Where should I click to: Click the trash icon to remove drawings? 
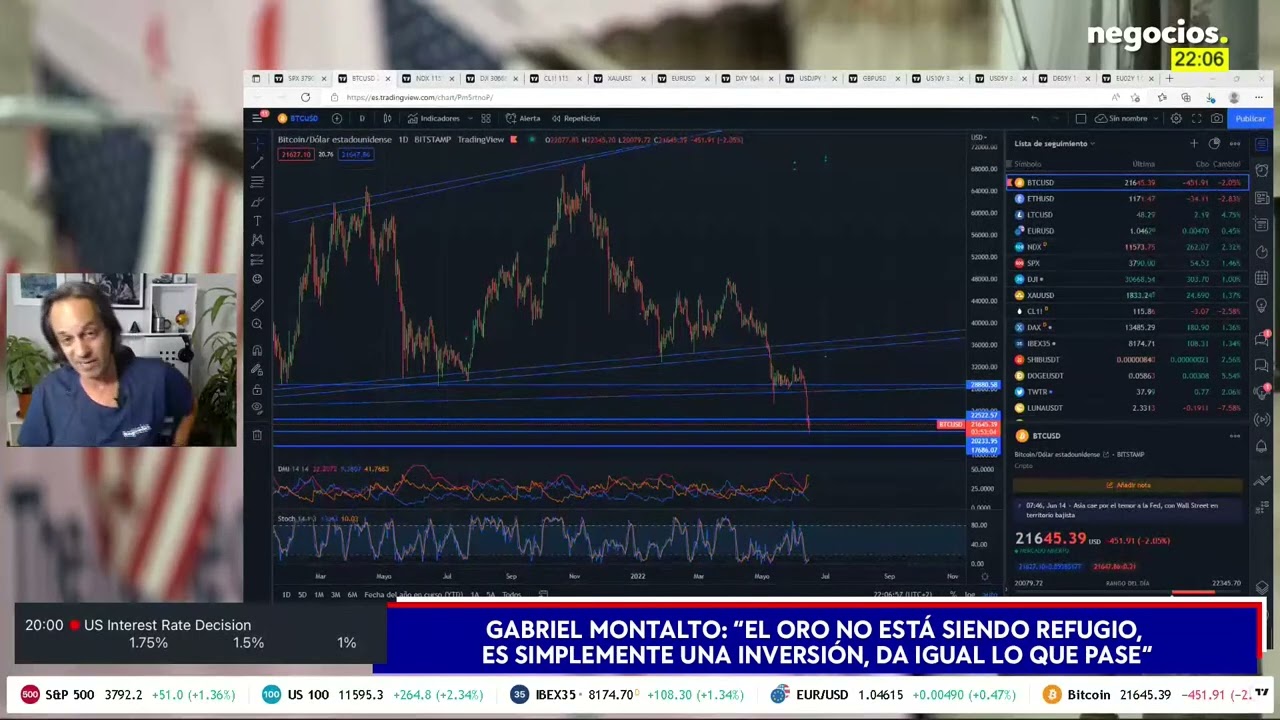[257, 435]
